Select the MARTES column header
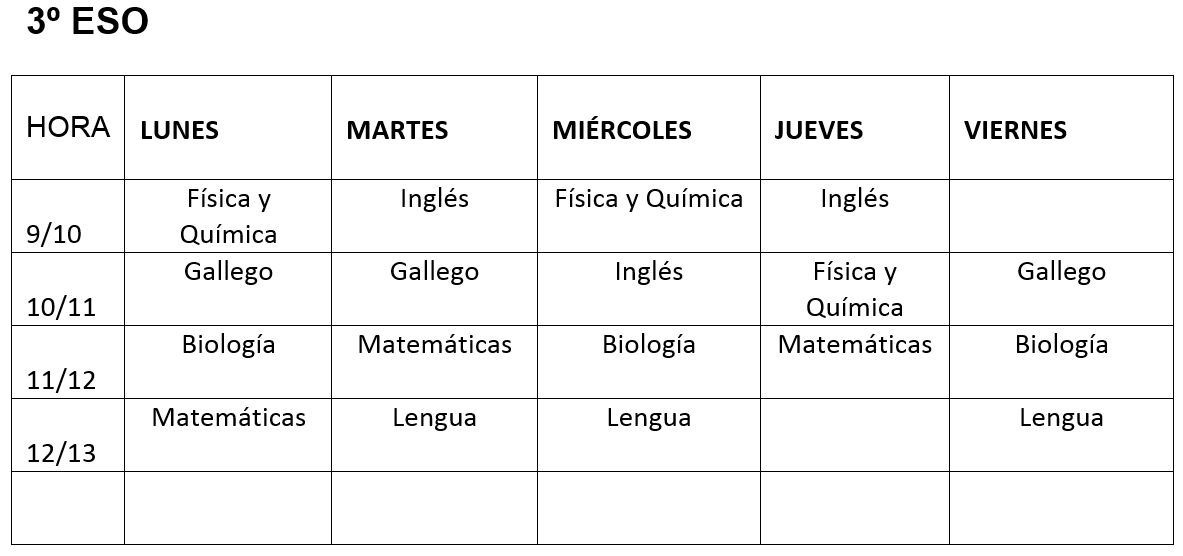The height and width of the screenshot is (556, 1183). pyautogui.click(x=435, y=127)
